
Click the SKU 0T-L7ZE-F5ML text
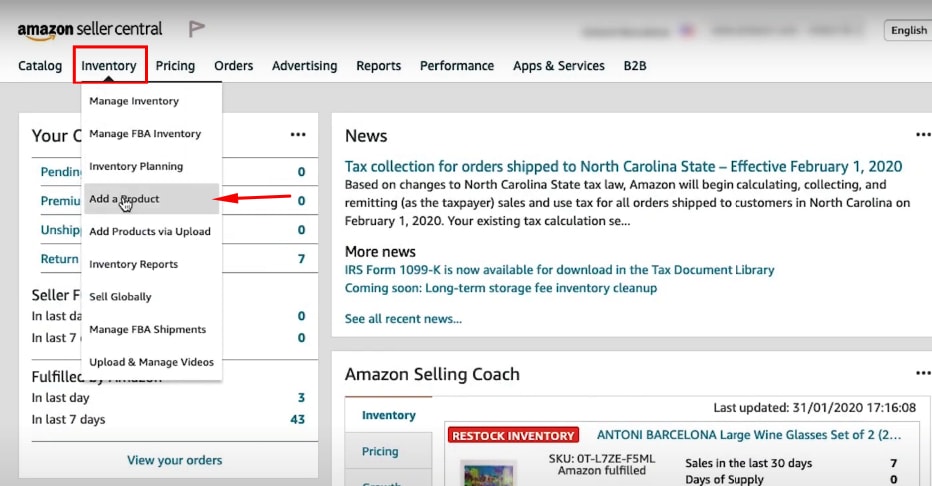[x=602, y=459]
